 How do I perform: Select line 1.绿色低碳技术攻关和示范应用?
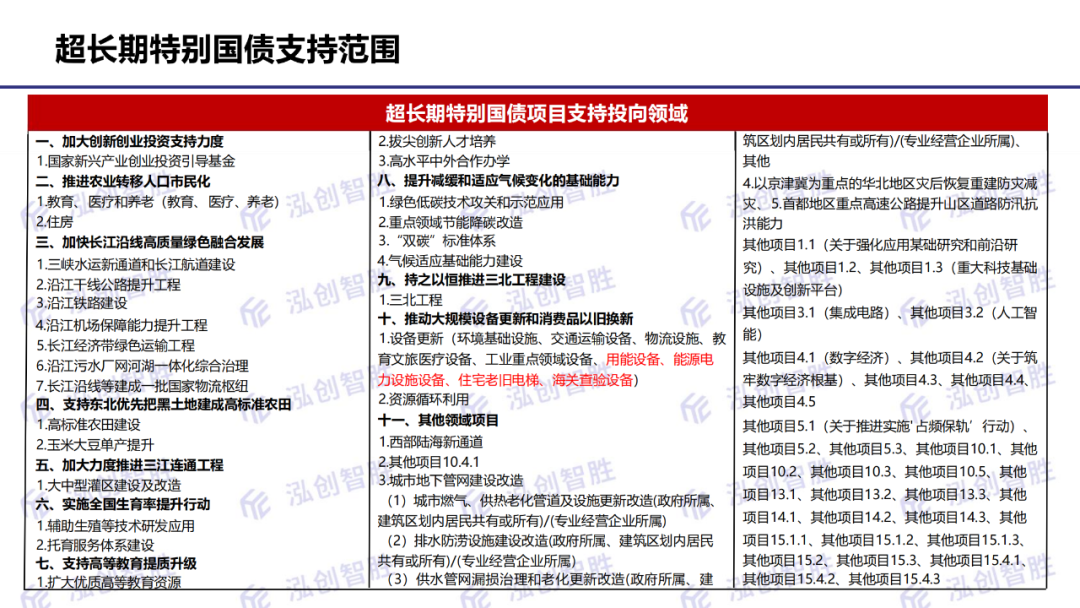click(x=470, y=202)
